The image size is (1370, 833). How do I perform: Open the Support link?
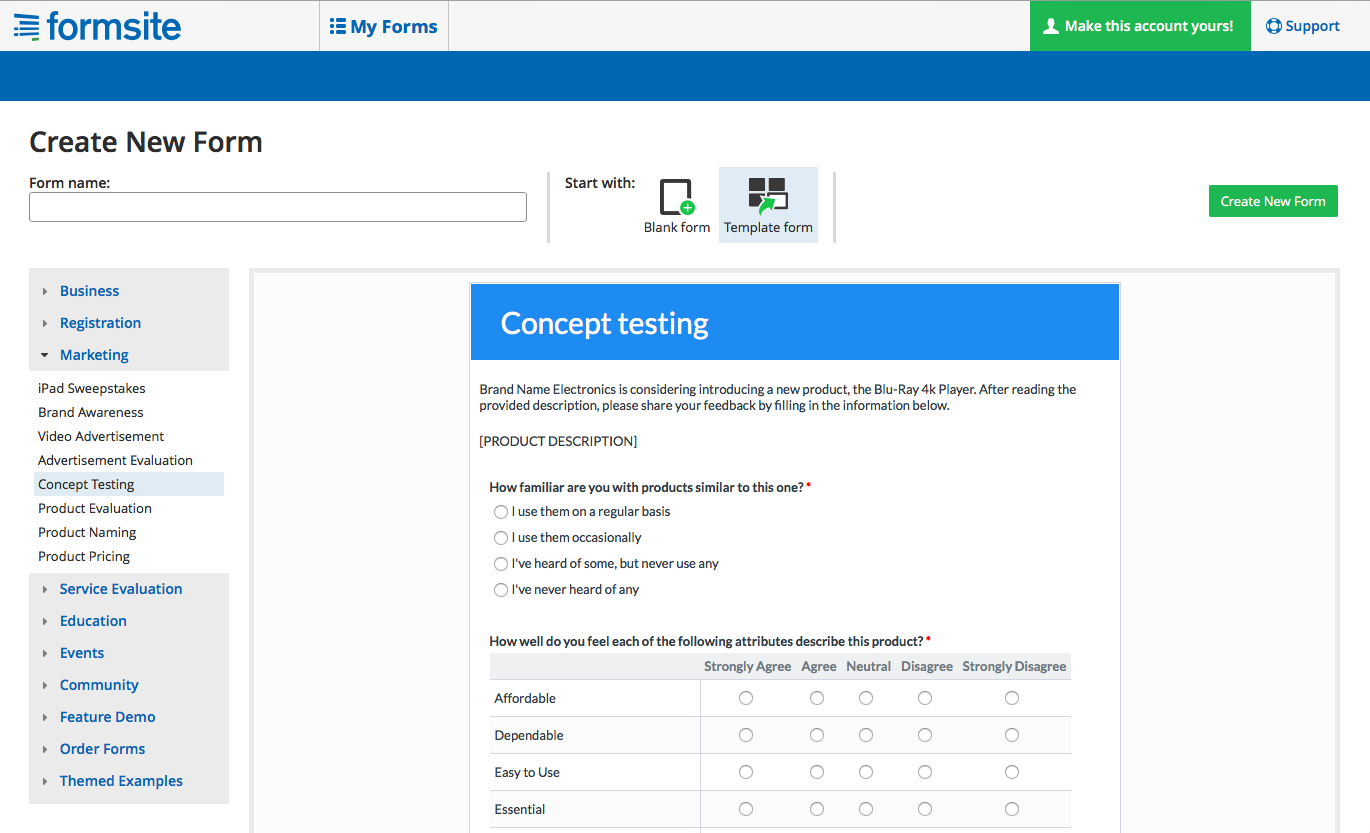(1303, 26)
